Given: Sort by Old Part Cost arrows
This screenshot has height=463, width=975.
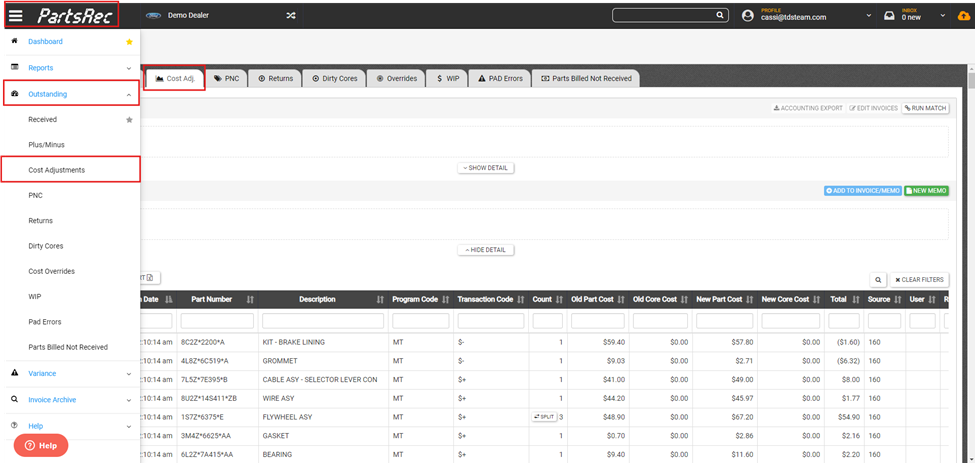Looking at the screenshot, I should (621, 300).
